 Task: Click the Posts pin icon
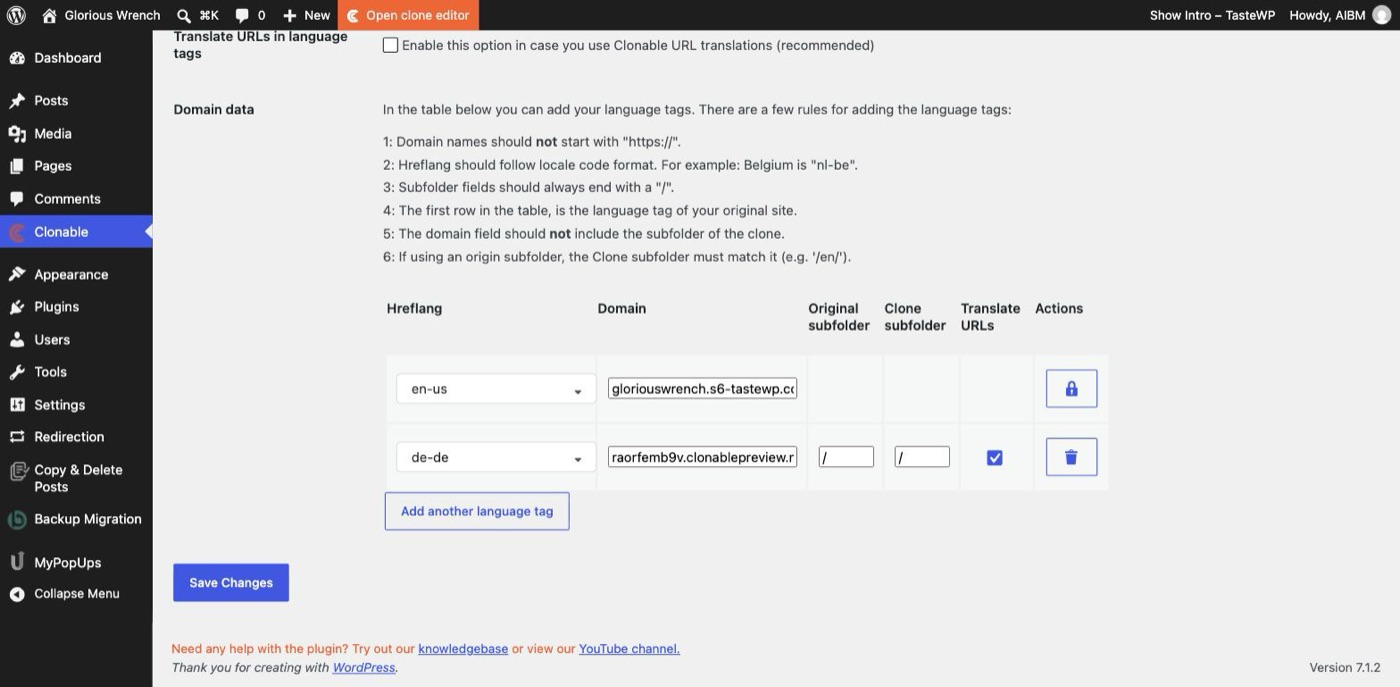(17, 100)
